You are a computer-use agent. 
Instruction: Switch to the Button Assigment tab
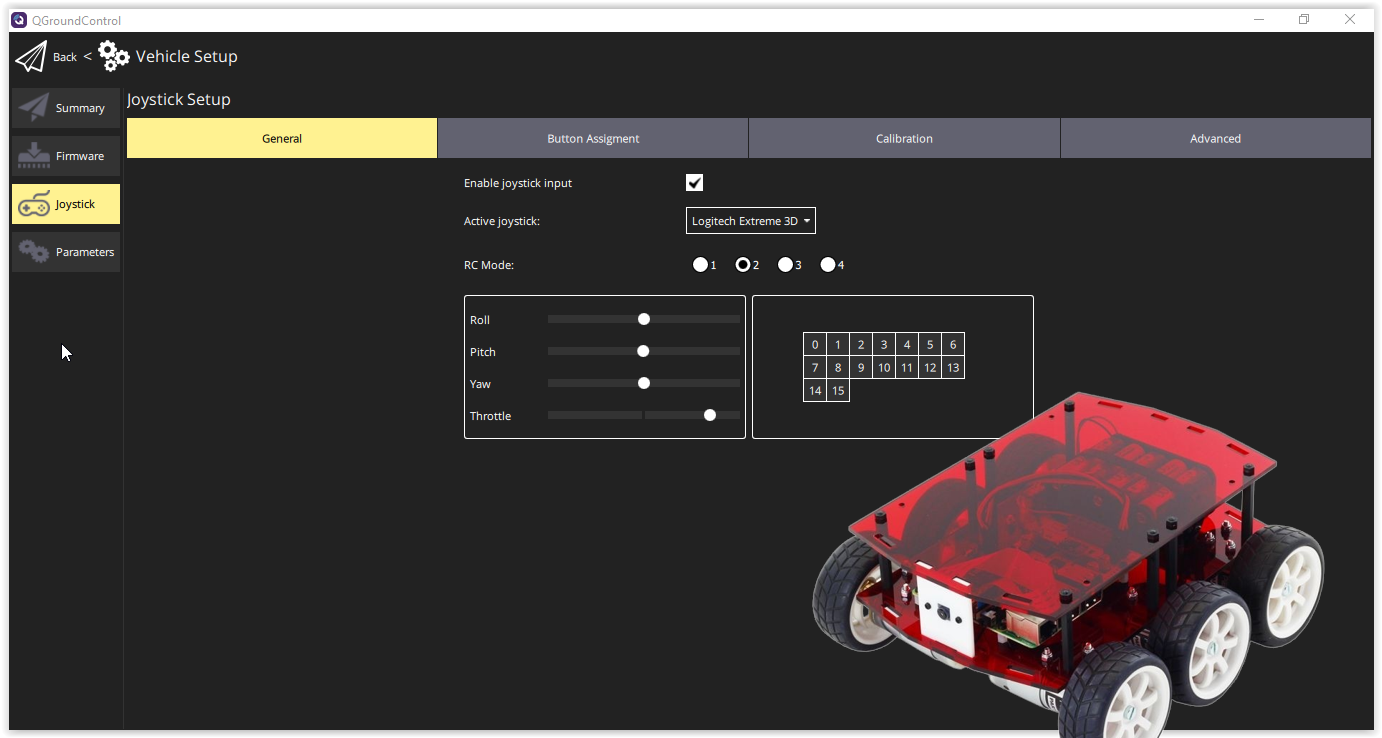coord(593,138)
